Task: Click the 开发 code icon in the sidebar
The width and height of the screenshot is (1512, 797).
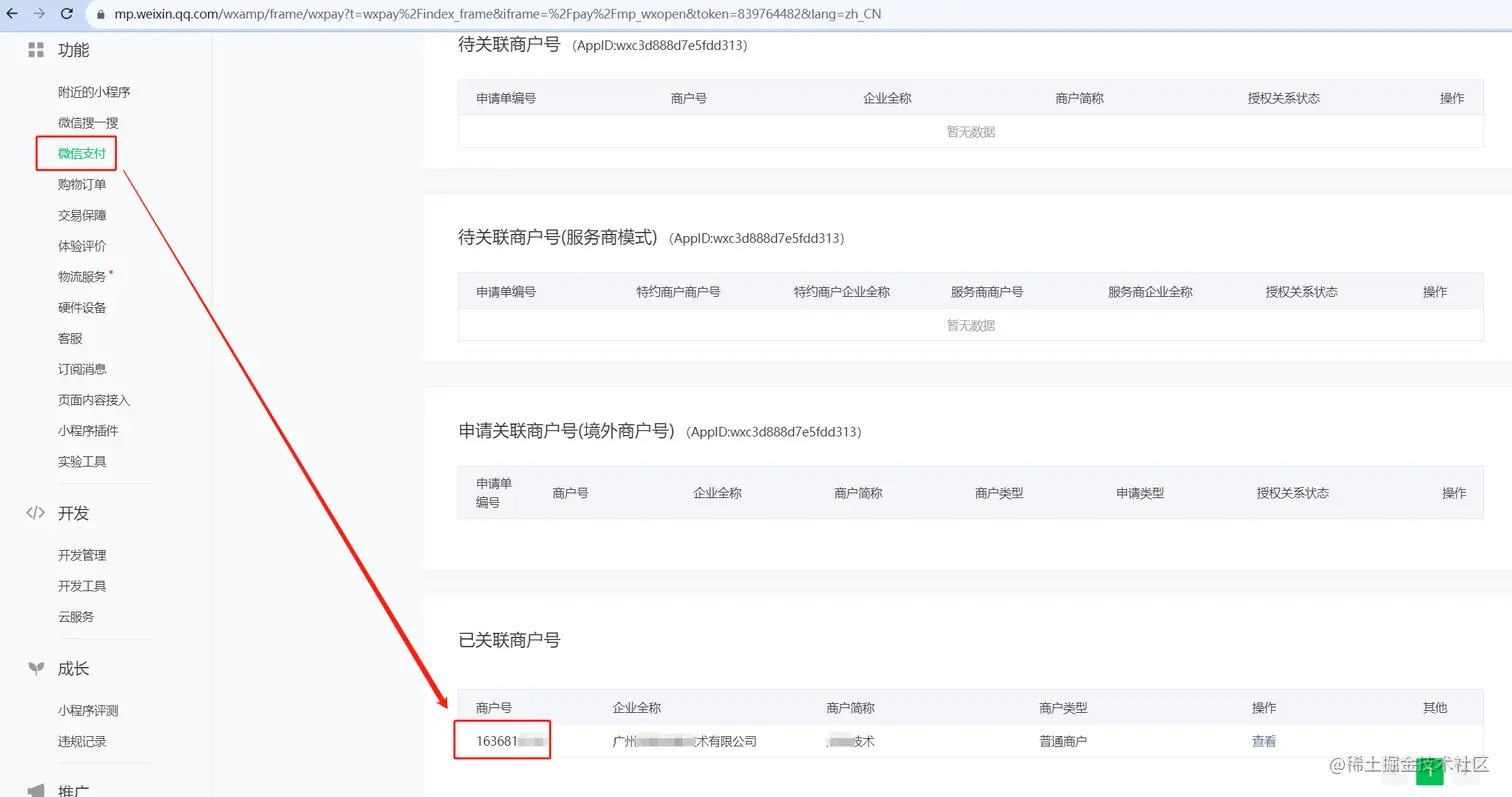Action: 36,513
